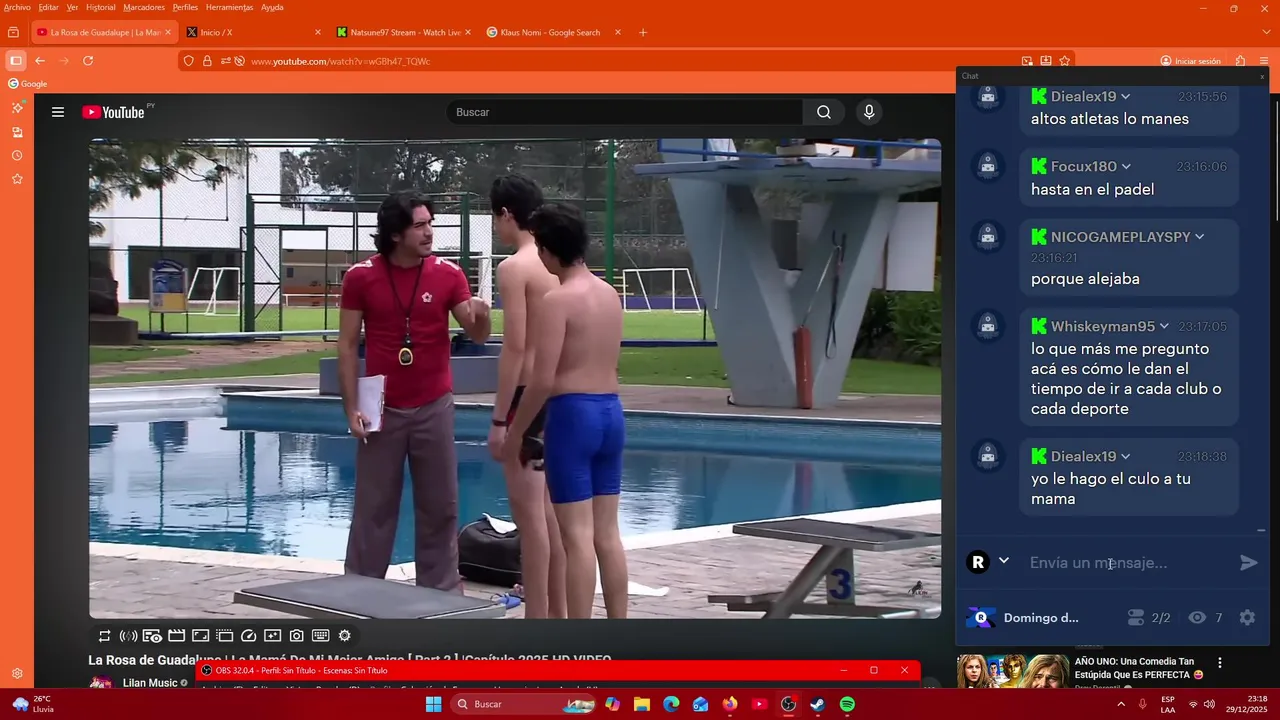Click the sound boost waves icon in video toolbar

(128, 636)
